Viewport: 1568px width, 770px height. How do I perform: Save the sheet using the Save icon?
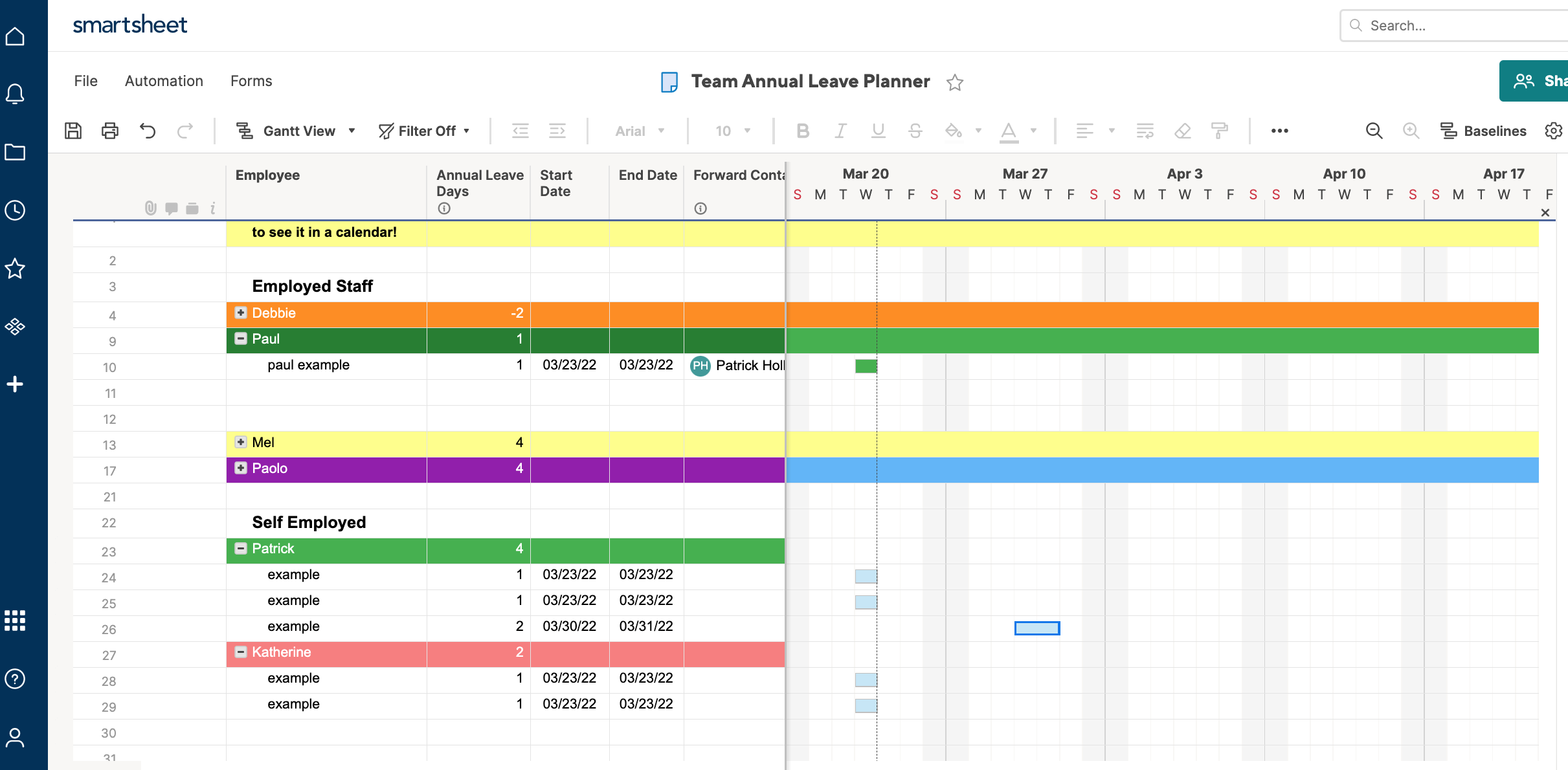click(73, 130)
